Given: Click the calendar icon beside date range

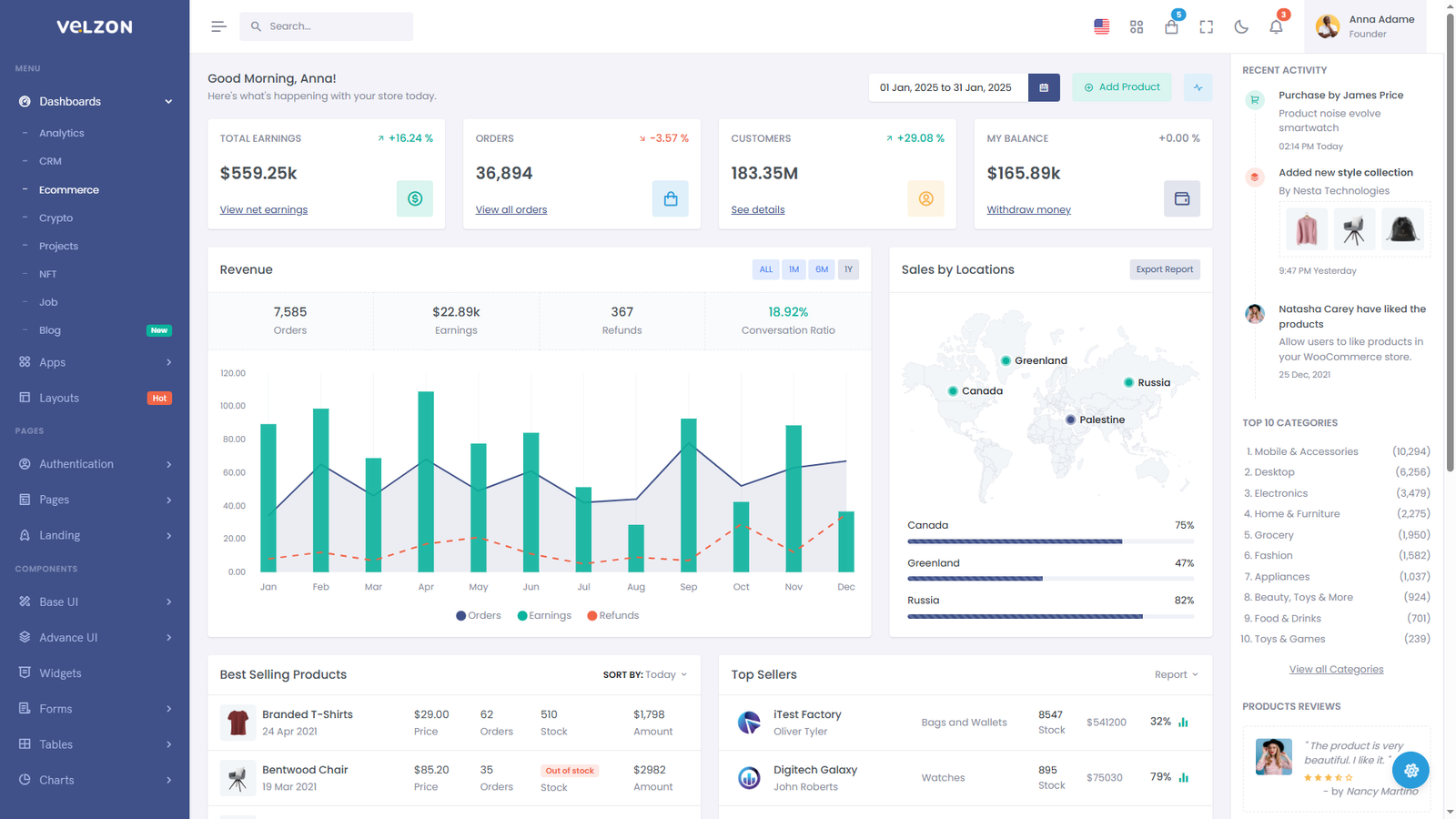Looking at the screenshot, I should pyautogui.click(x=1044, y=87).
